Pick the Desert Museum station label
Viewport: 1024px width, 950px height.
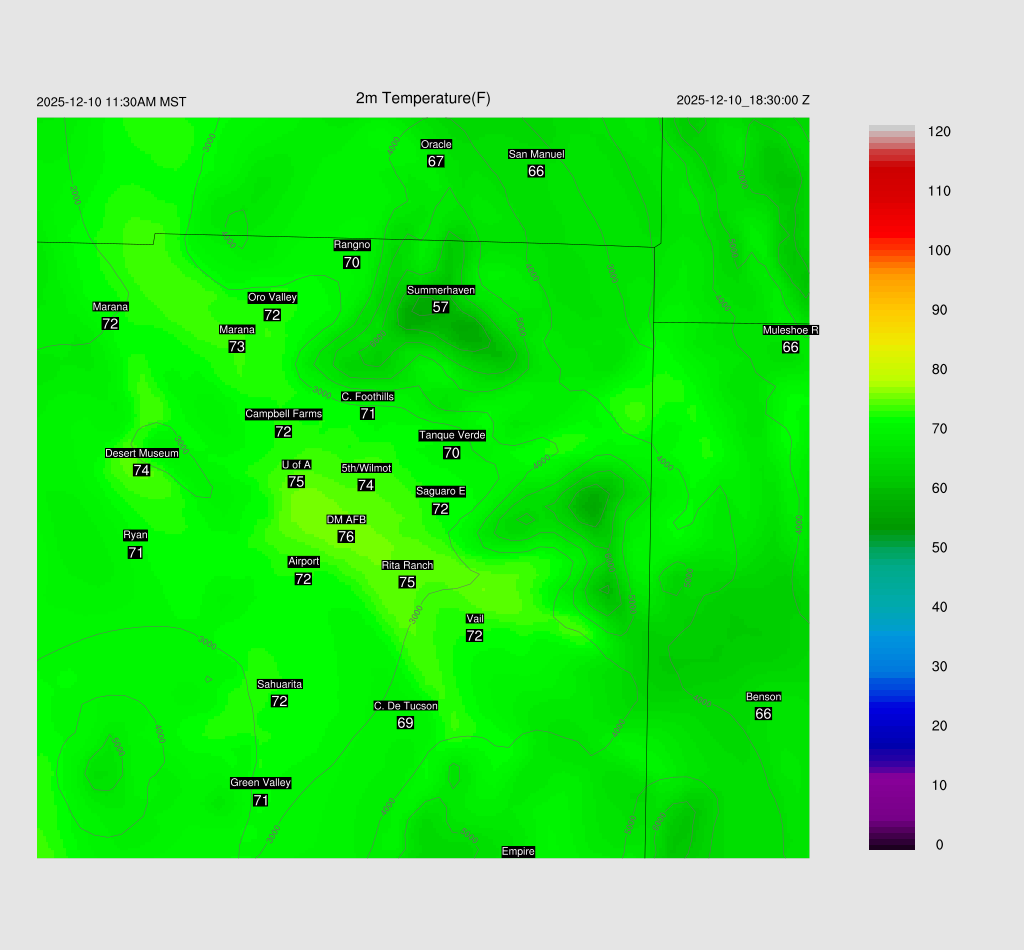[142, 453]
